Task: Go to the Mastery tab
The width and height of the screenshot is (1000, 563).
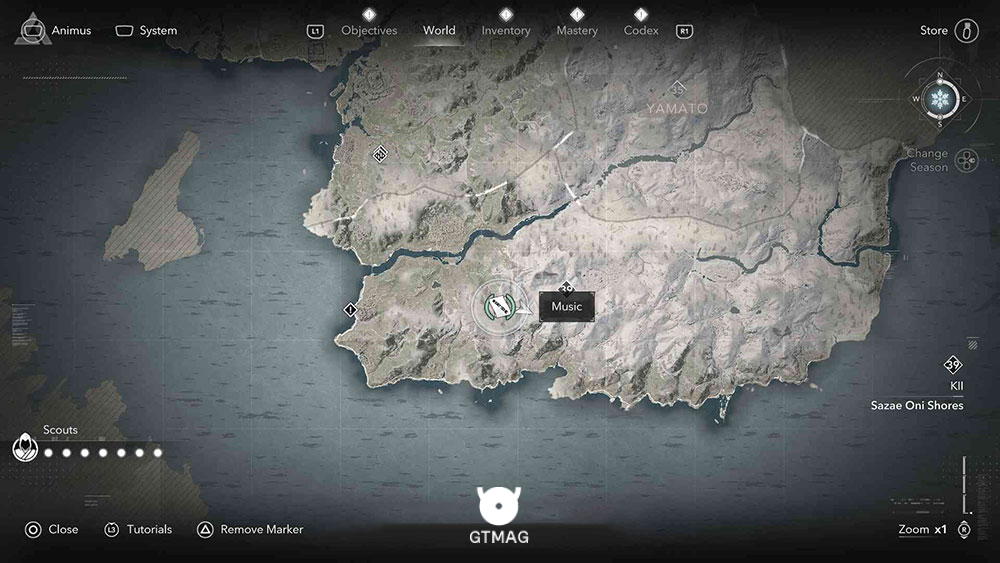Action: point(577,31)
